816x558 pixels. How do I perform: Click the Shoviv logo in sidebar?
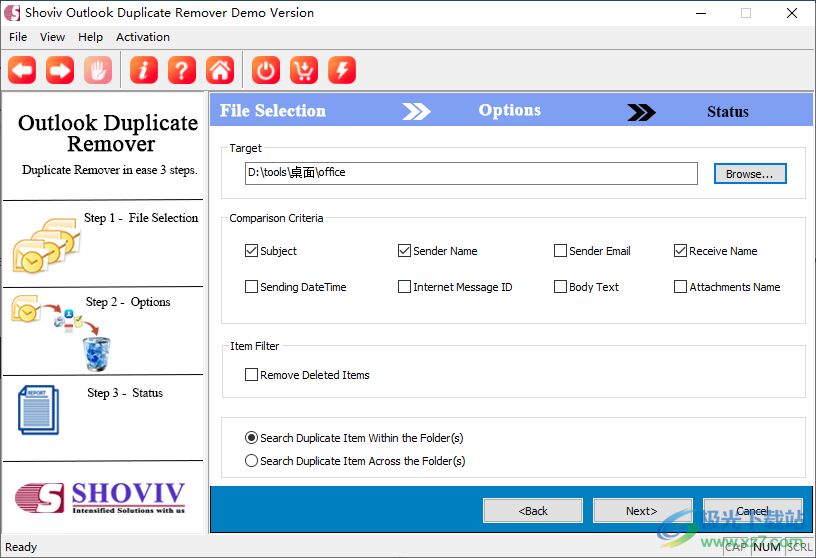pos(100,498)
